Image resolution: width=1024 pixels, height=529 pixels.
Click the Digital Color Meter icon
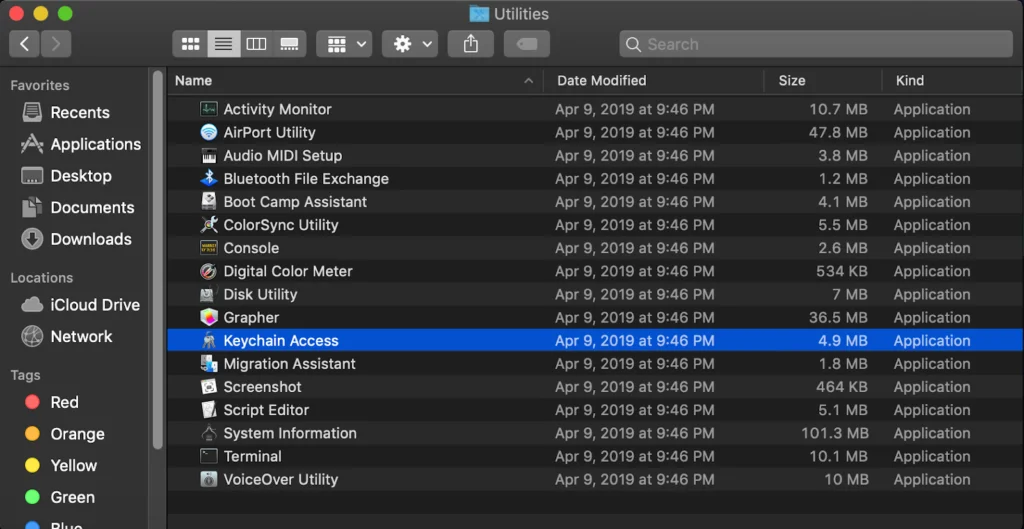coord(208,271)
